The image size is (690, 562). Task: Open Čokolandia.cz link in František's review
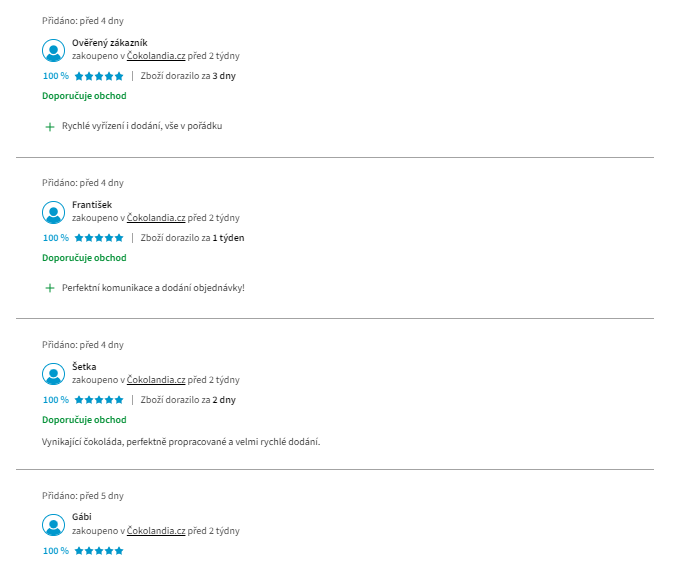[x=156, y=218]
